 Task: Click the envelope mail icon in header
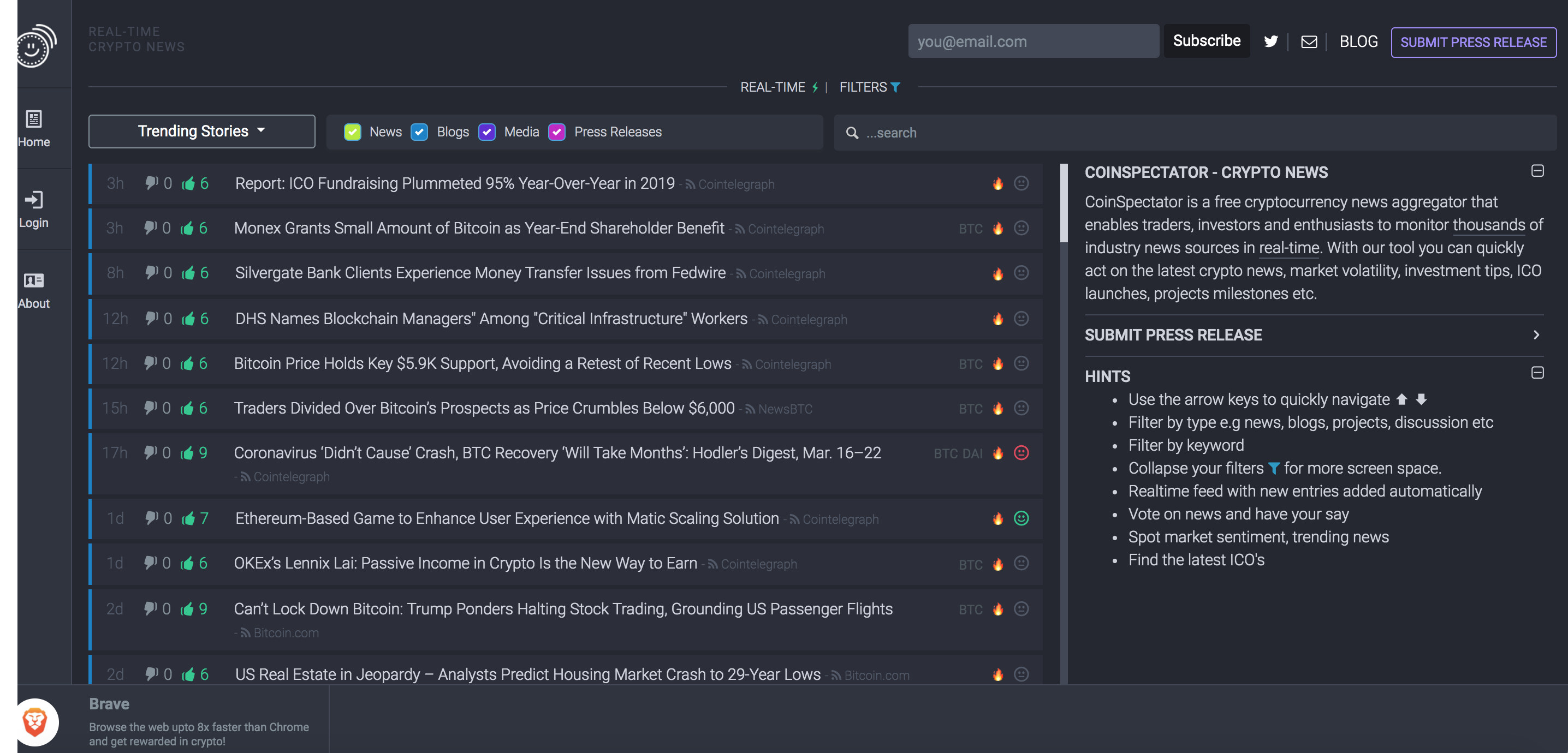1309,41
